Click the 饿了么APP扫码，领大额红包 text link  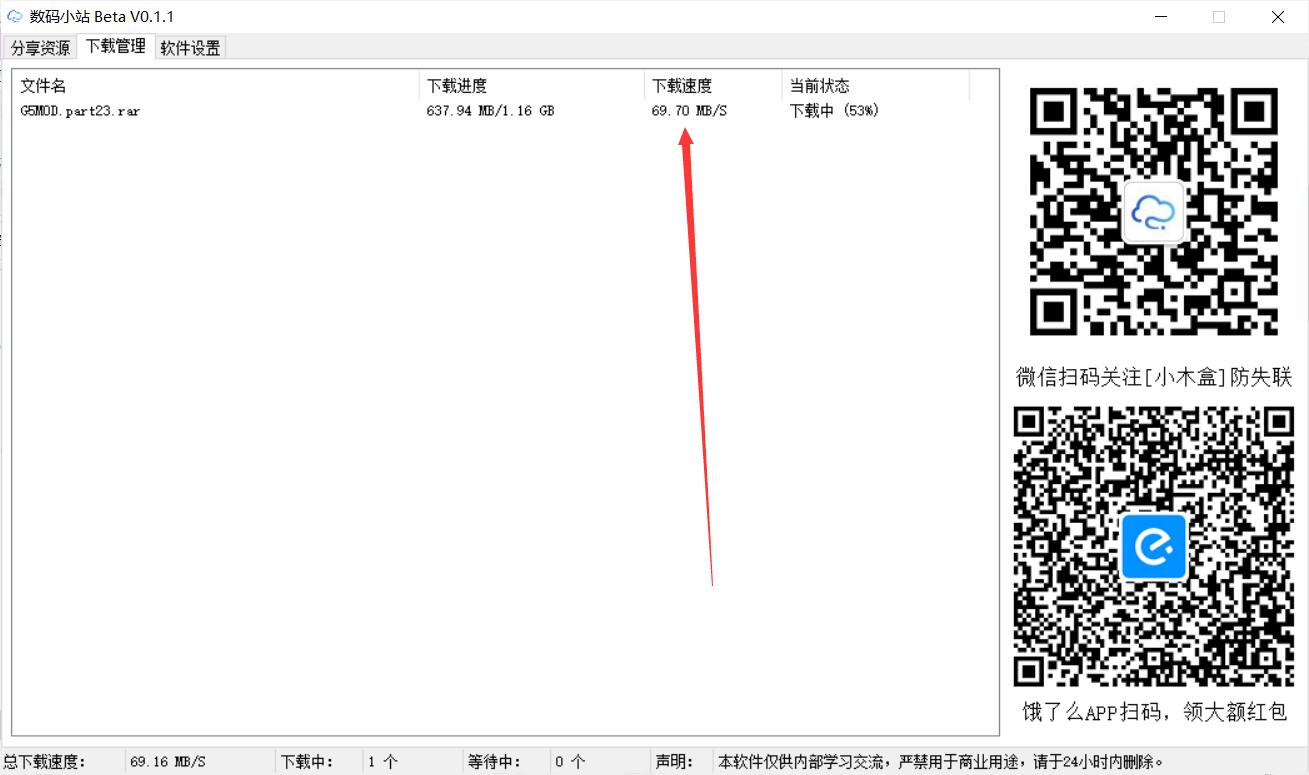pos(1153,712)
